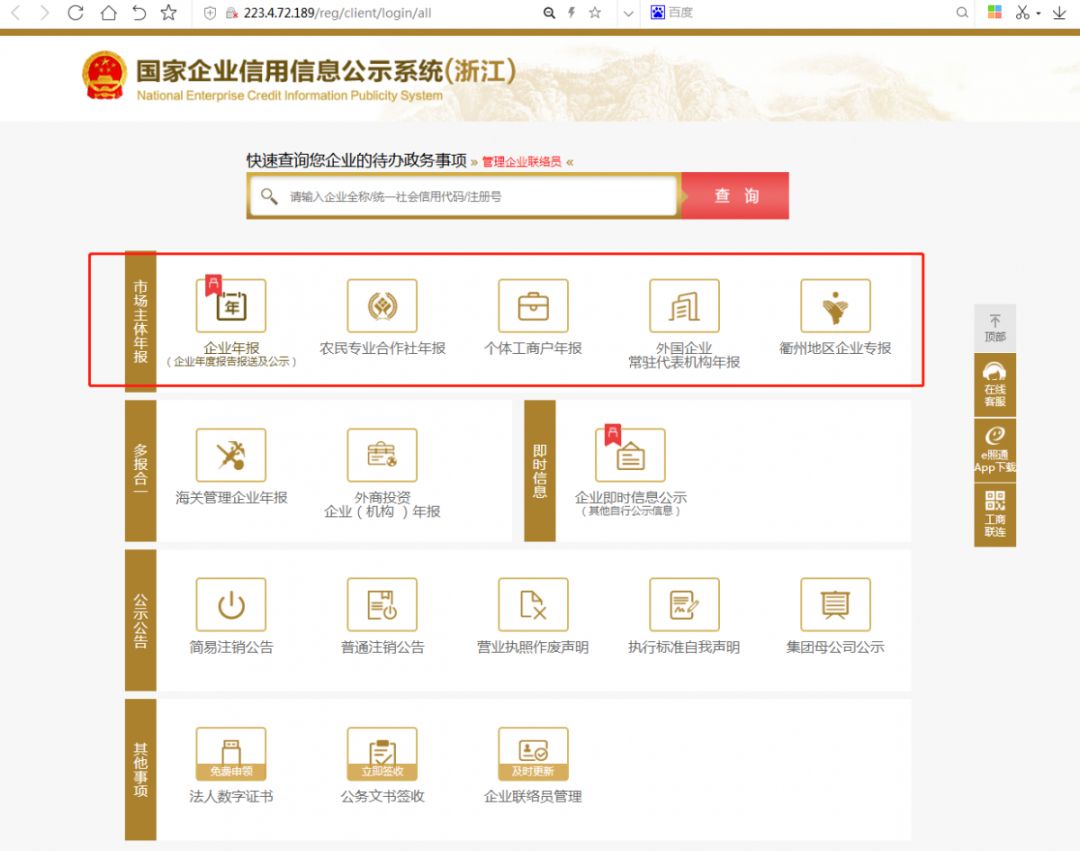The width and height of the screenshot is (1080, 851).
Task: Open 农民专业合作社年报 icon
Action: [x=382, y=306]
